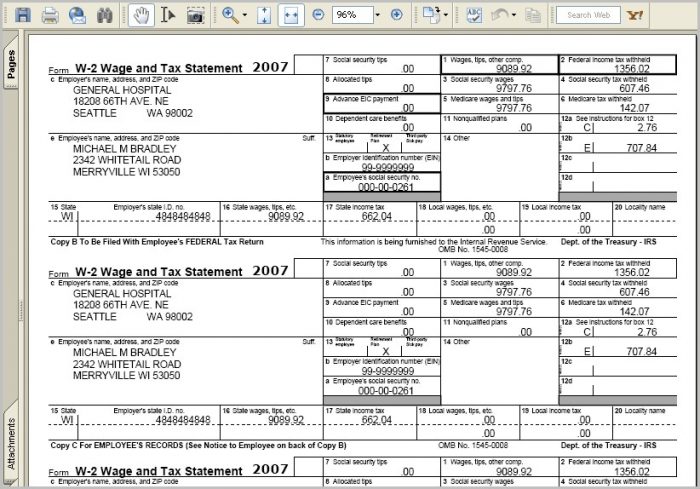Fit the whole page with the Fit Page icon
The height and width of the screenshot is (489, 700).
tap(264, 15)
